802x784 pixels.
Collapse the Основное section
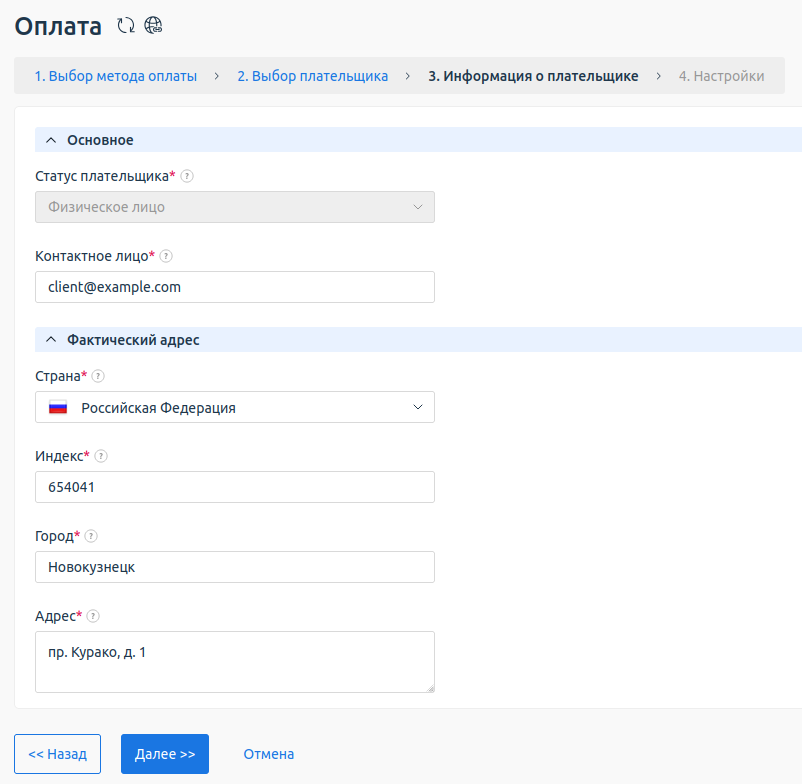51,140
